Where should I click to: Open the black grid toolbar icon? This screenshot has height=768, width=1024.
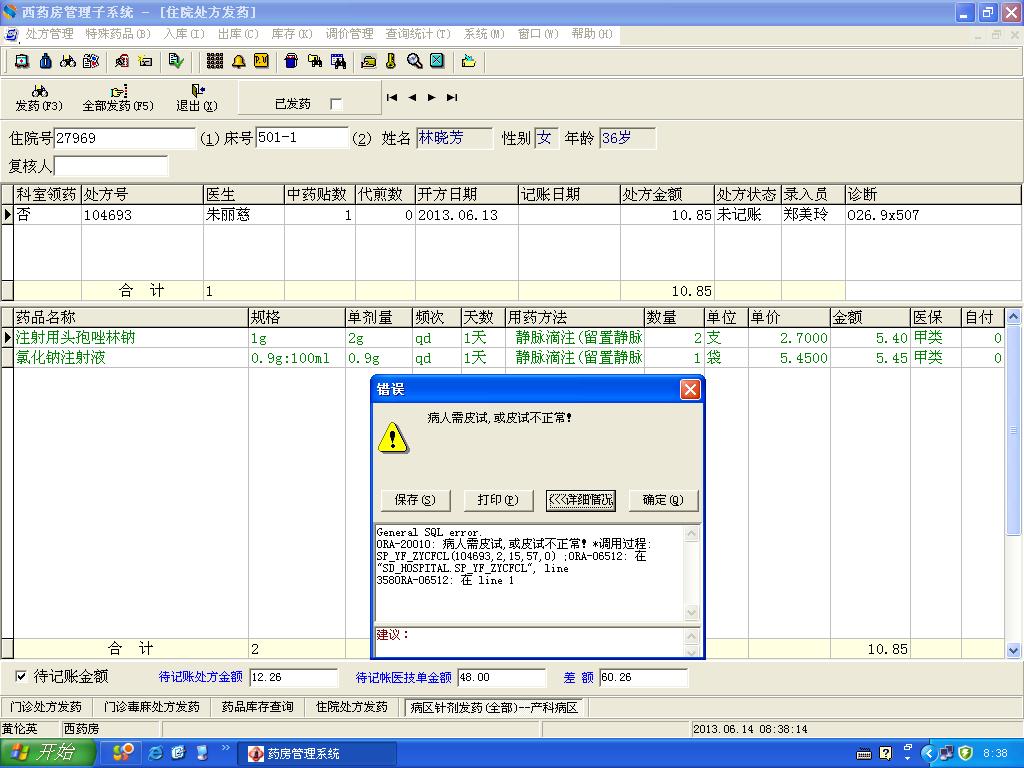coord(215,61)
